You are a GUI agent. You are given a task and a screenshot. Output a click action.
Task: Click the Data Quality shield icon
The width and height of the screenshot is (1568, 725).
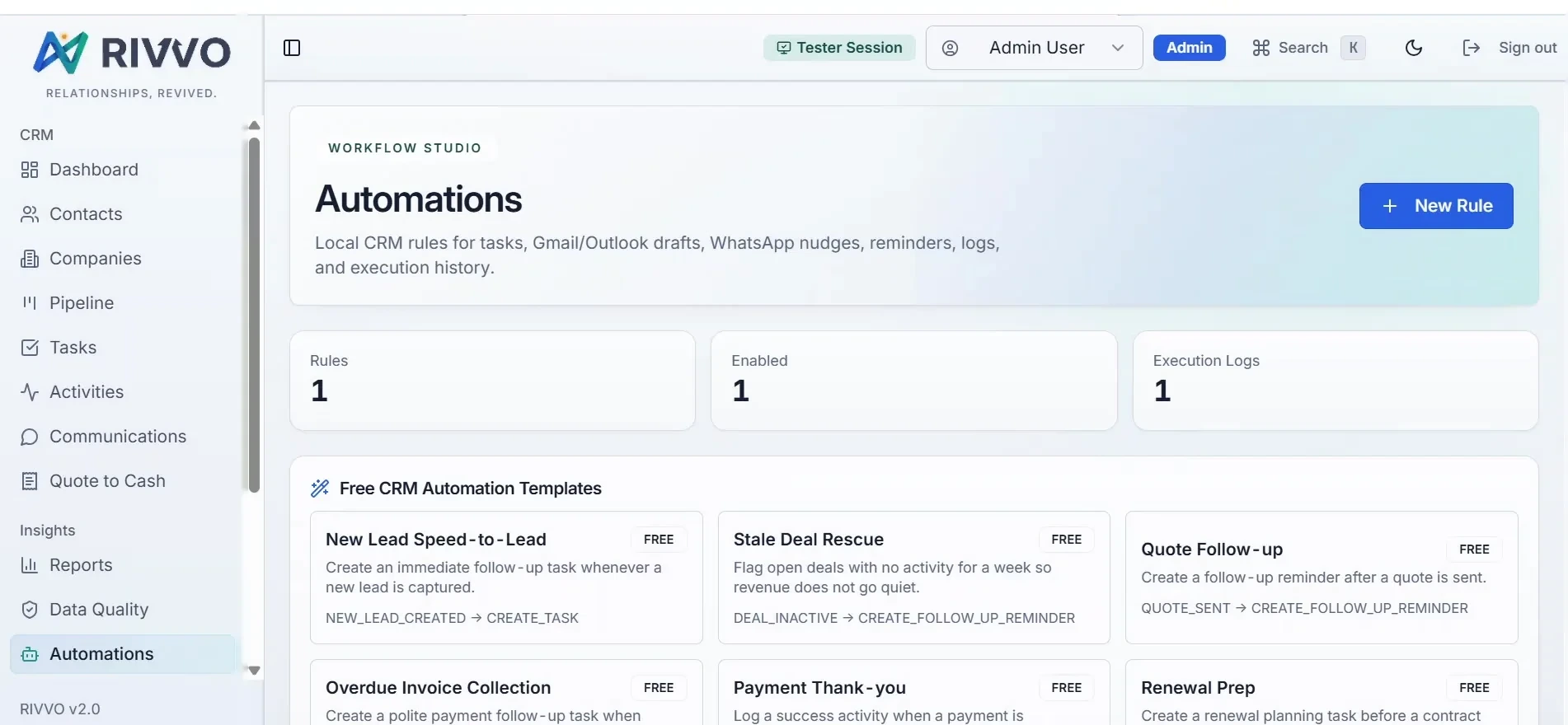click(30, 610)
